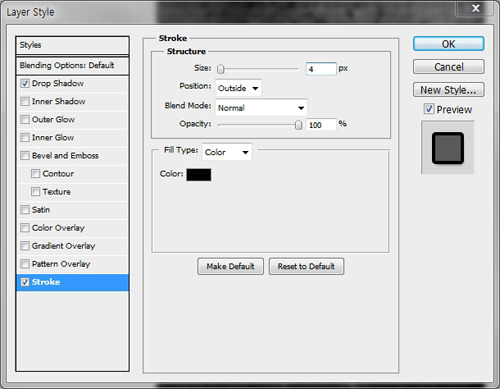Focus the Opacity input field showing 100
Image resolution: width=500 pixels, height=389 pixels.
point(321,125)
